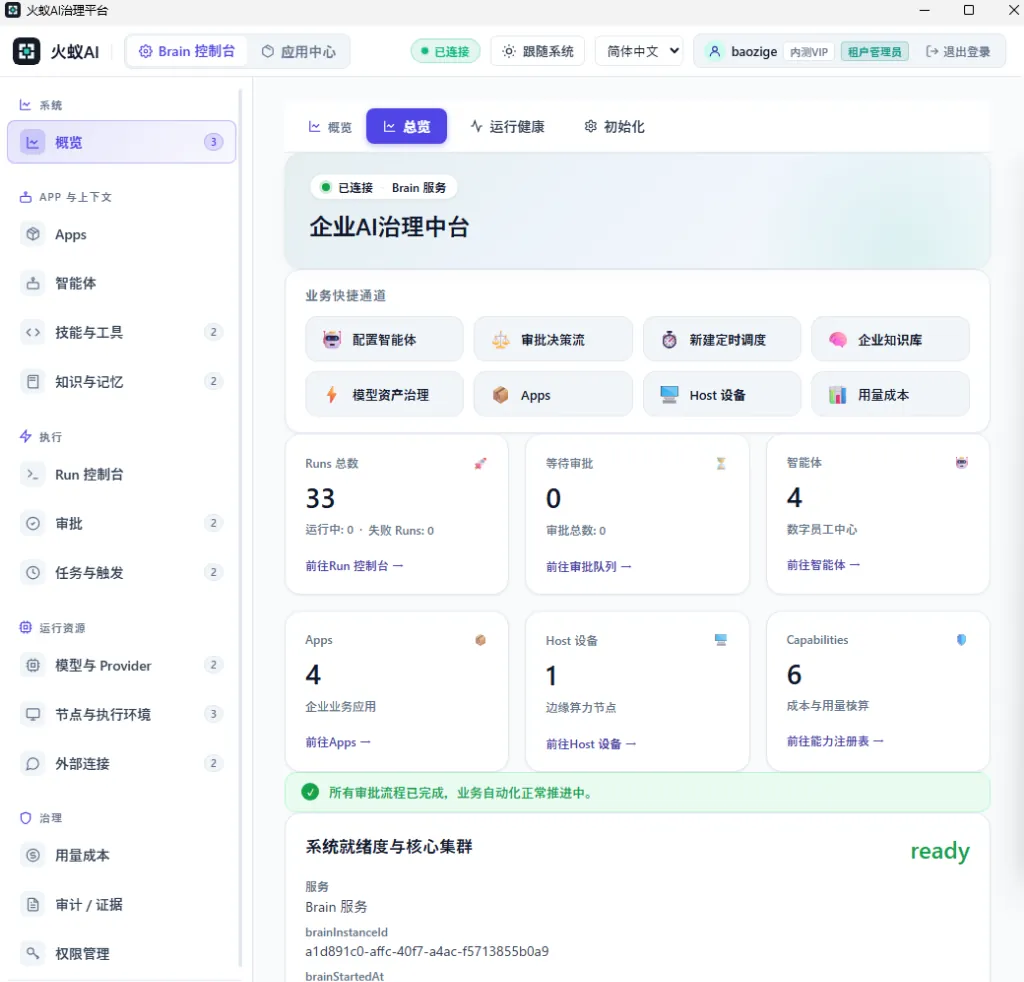Switch to 运行健康 tab

click(507, 127)
